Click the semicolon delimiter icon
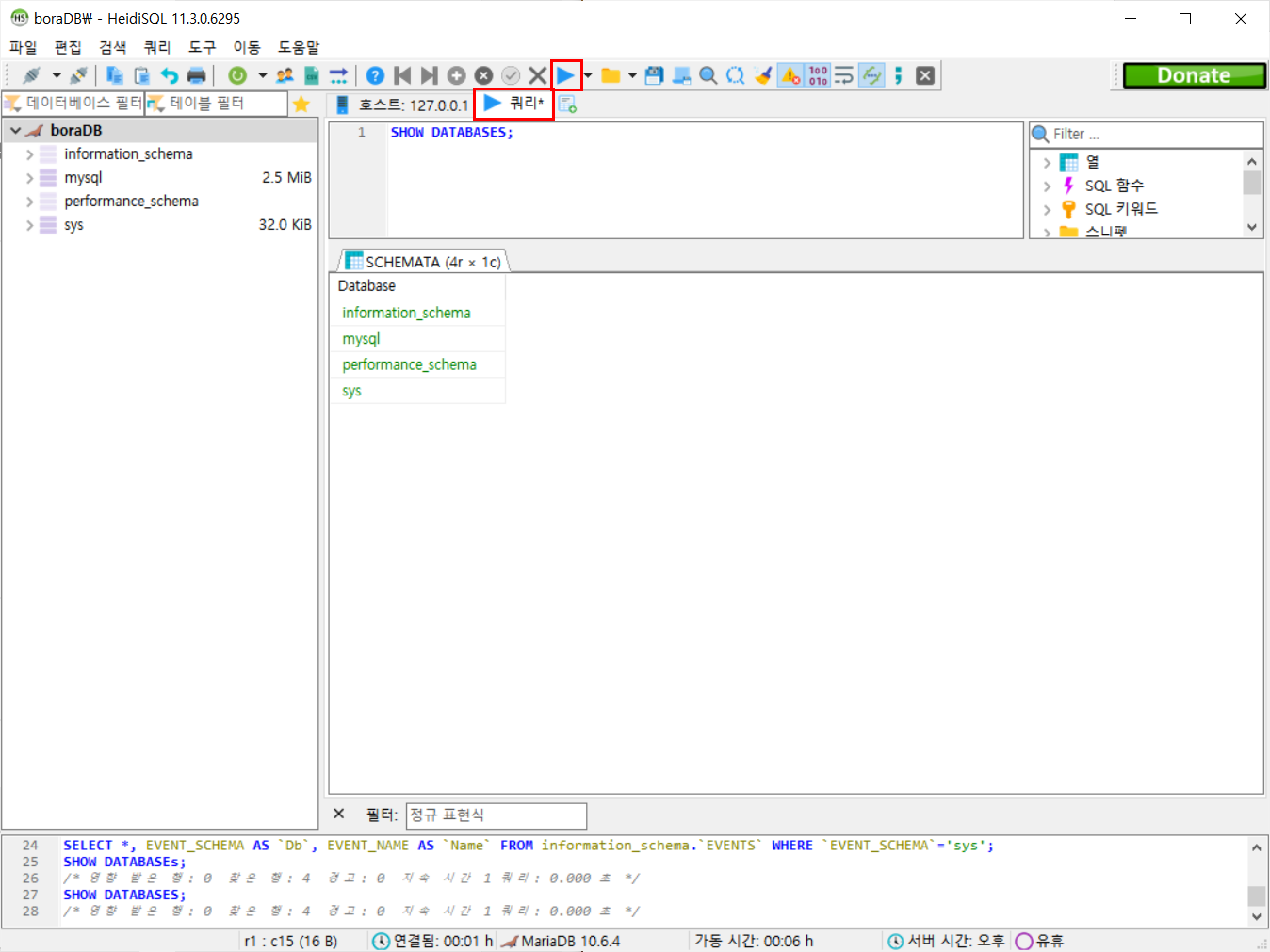Screen dimensions: 1270x952 [899, 75]
